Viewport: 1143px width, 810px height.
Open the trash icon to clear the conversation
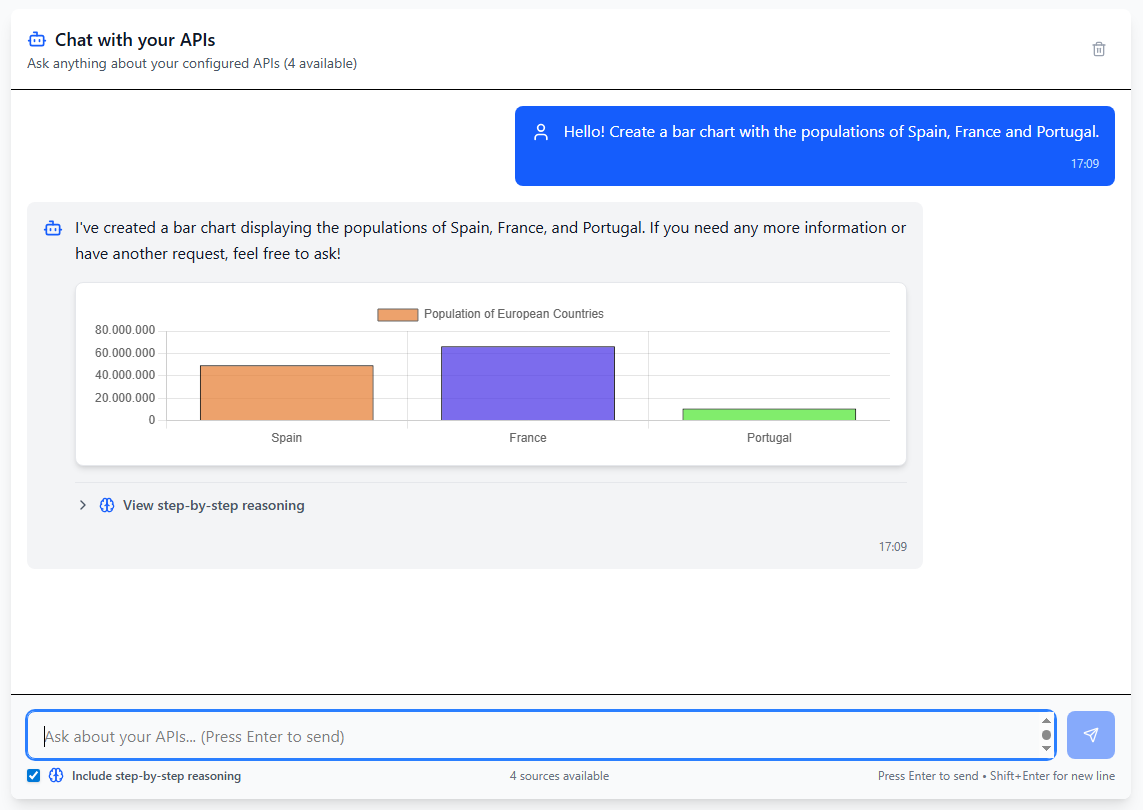(1099, 49)
